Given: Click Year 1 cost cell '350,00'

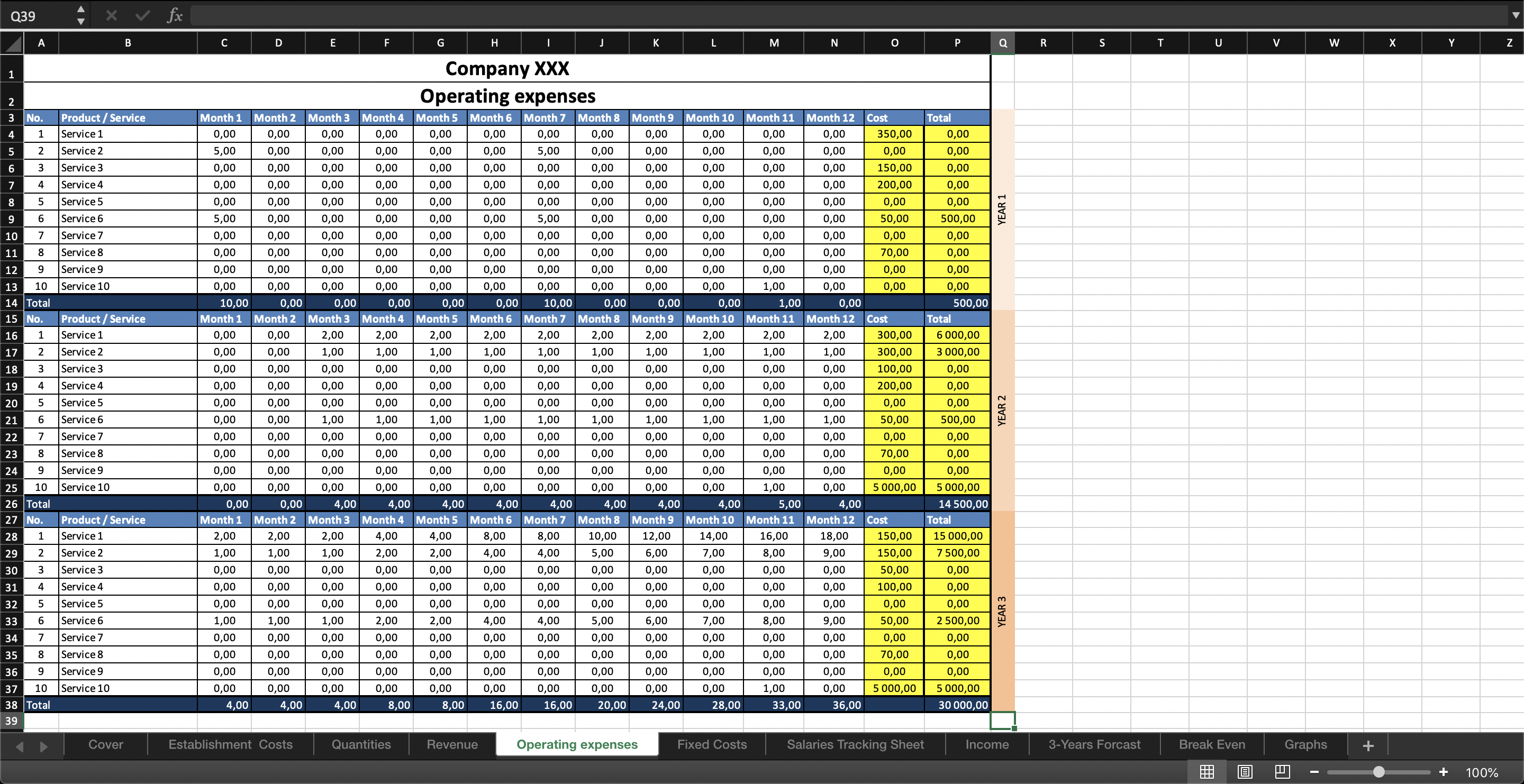Looking at the screenshot, I should click(894, 134).
